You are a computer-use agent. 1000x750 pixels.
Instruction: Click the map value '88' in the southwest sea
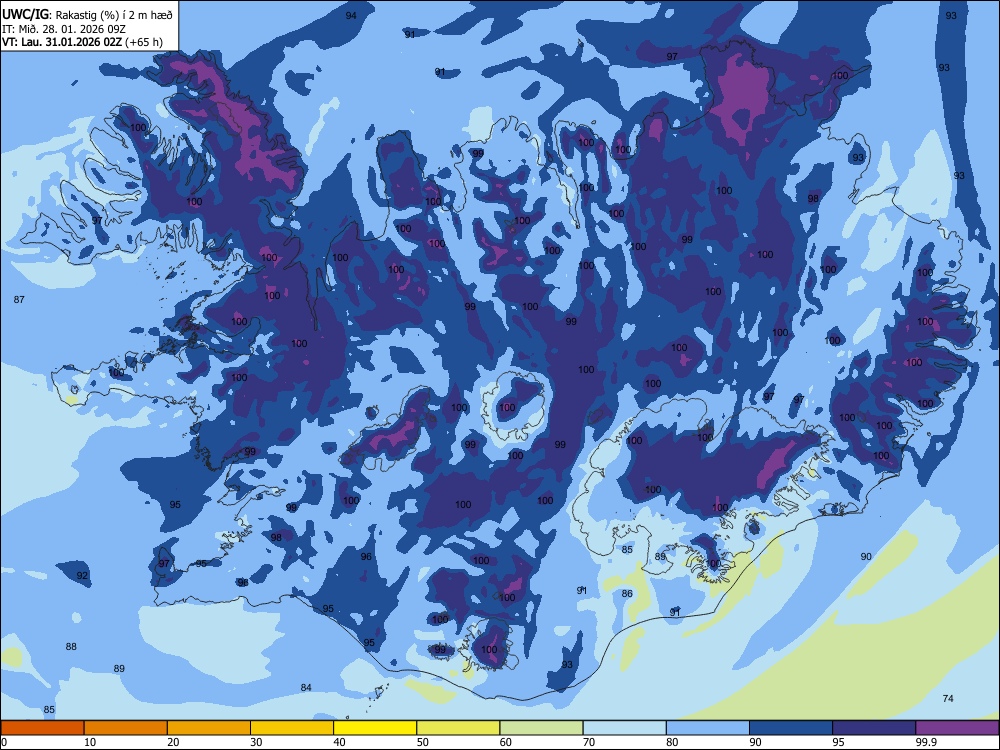[x=71, y=646]
